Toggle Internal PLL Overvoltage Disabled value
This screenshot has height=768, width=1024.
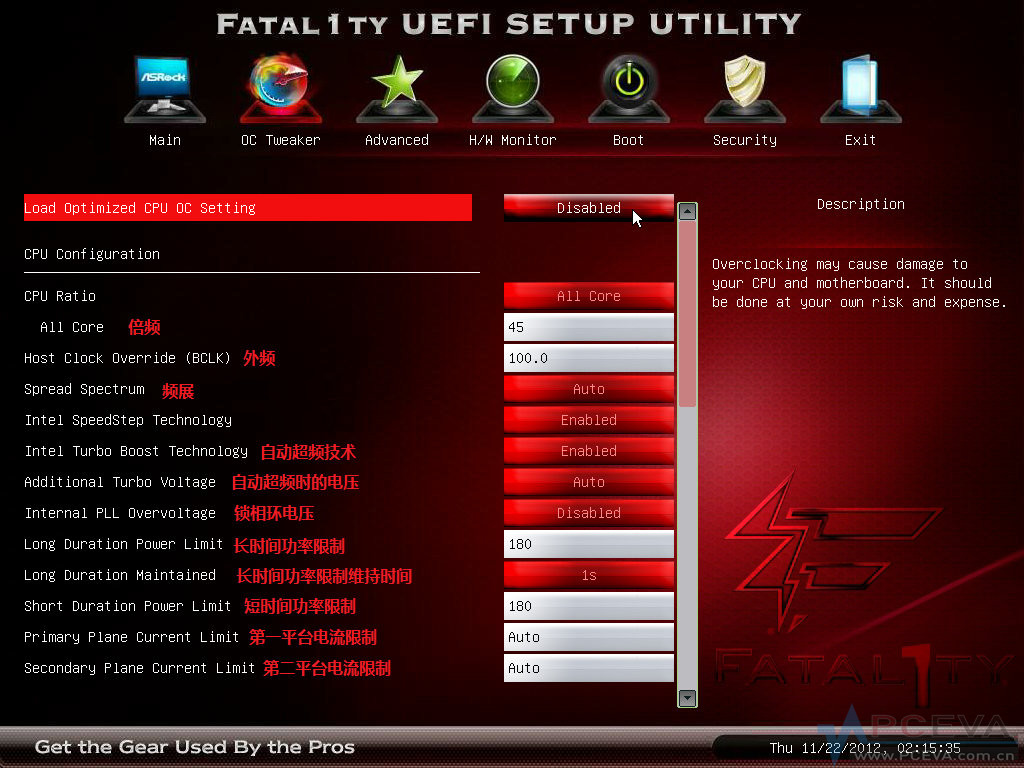[588, 513]
